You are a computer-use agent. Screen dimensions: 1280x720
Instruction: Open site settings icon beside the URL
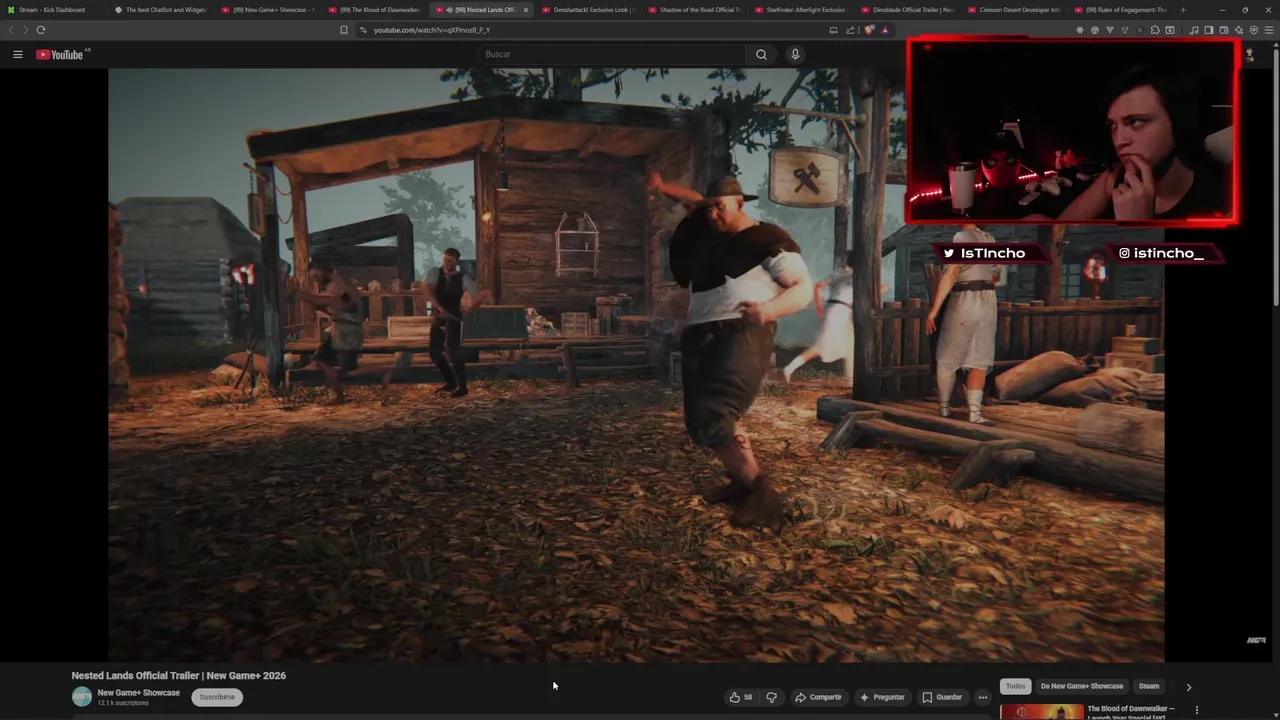pyautogui.click(x=363, y=30)
